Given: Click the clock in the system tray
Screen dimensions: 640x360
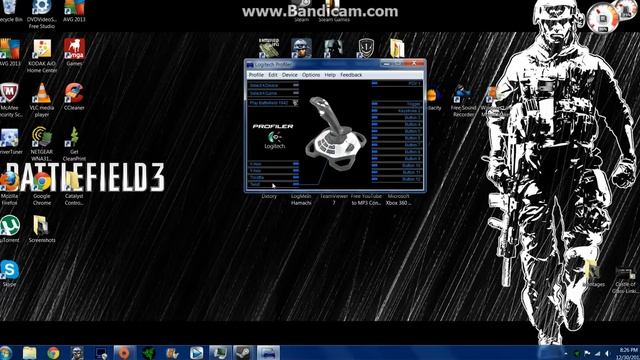Looking at the screenshot, I should 629,353.
